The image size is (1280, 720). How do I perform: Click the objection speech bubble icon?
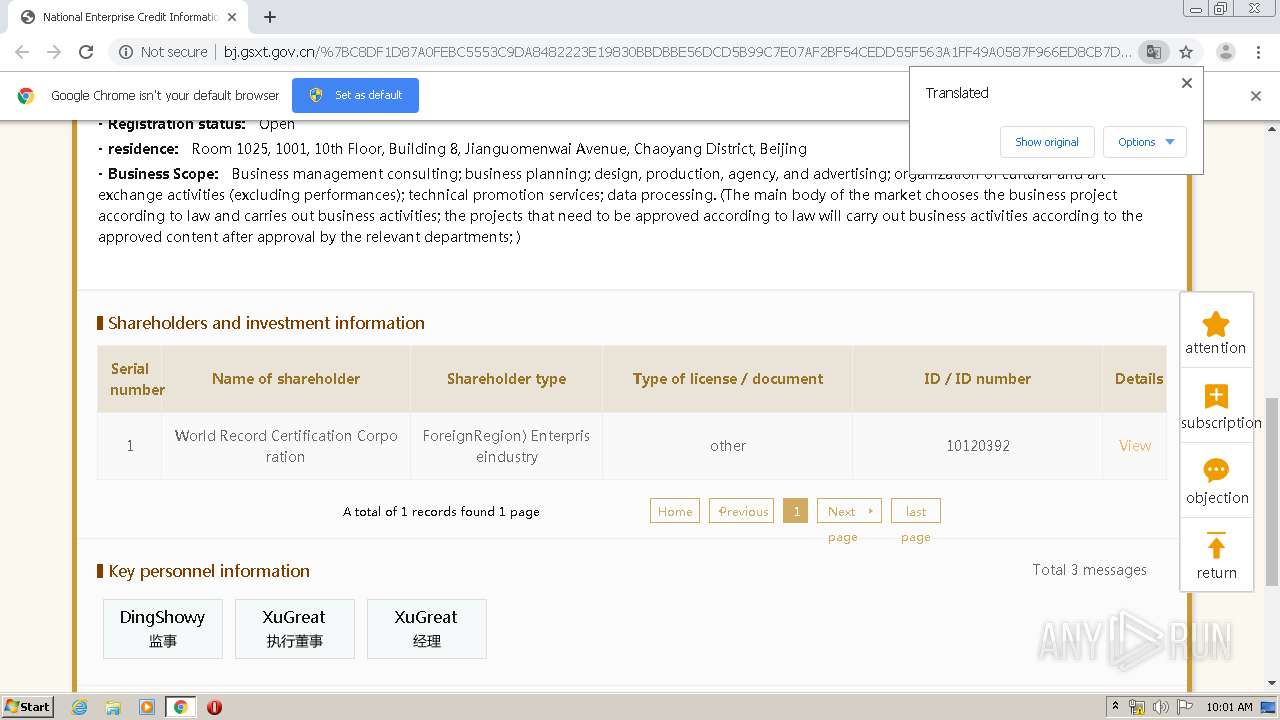1215,471
